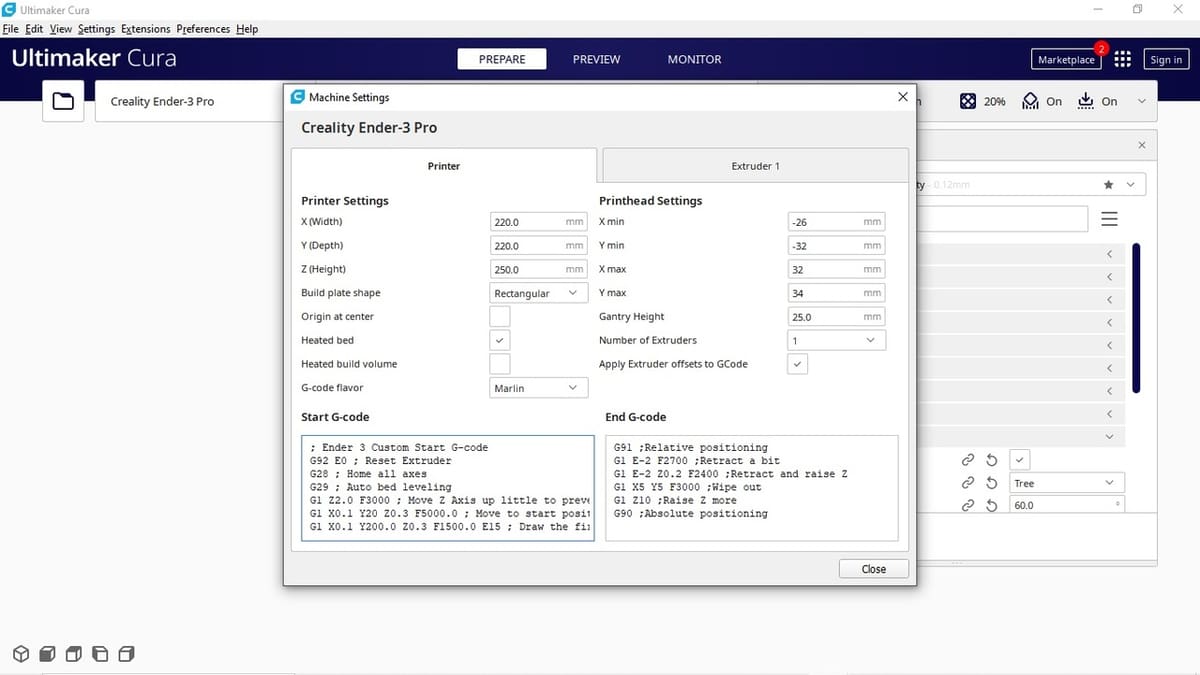Viewport: 1200px width, 675px height.
Task: Enable the Origin at center checkbox
Action: (x=500, y=317)
